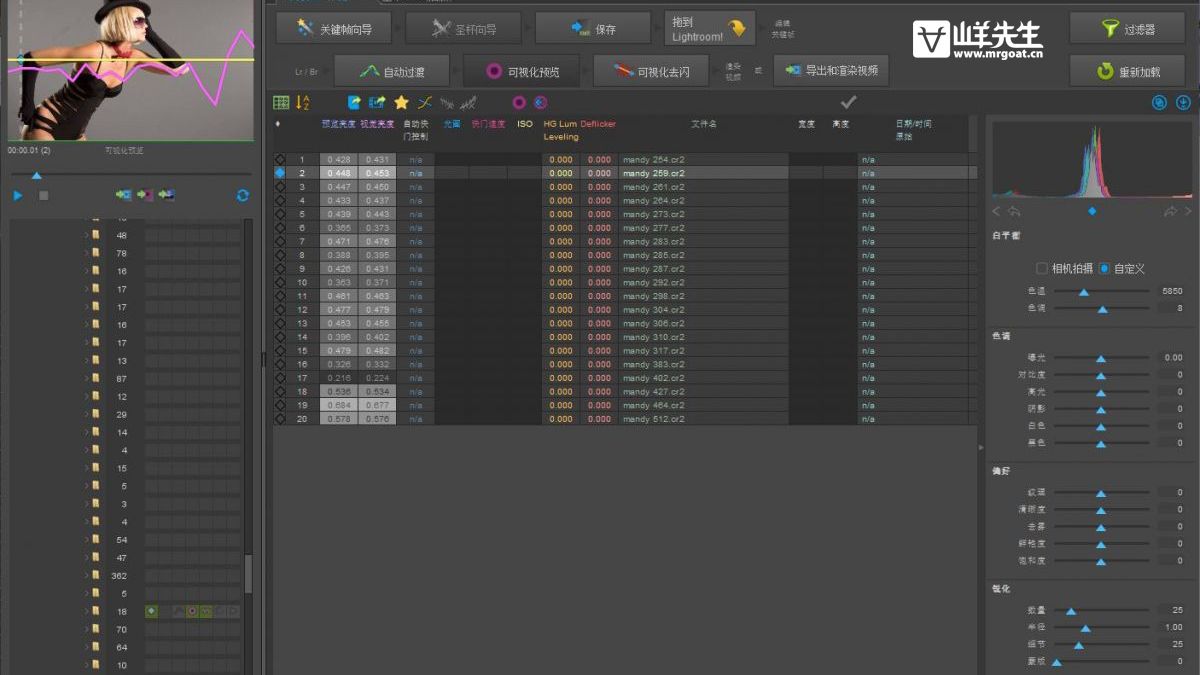Click the checkmark icon above the file list
Image resolution: width=1200 pixels, height=675 pixels.
point(849,102)
